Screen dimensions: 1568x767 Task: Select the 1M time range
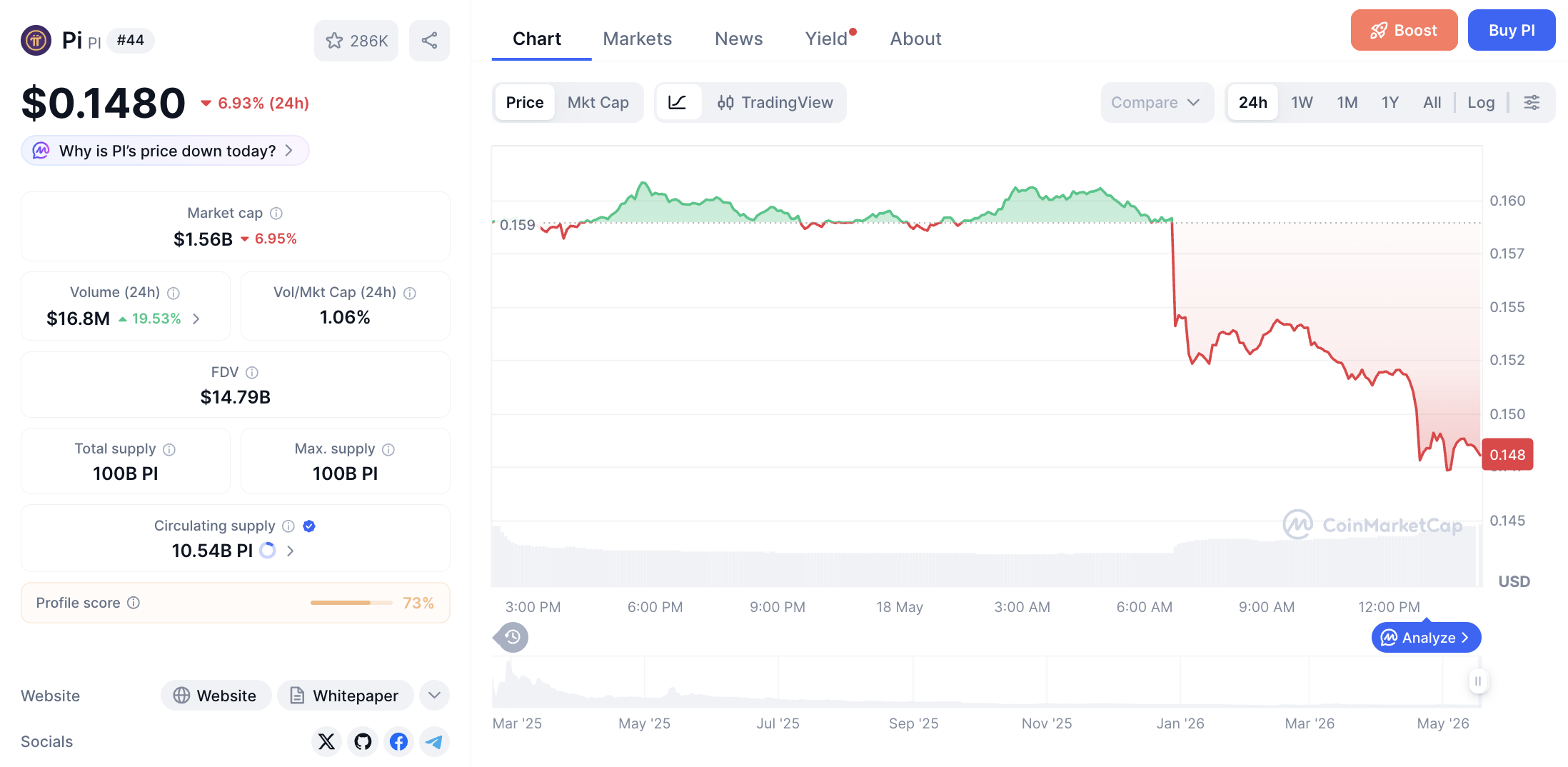pos(1347,103)
